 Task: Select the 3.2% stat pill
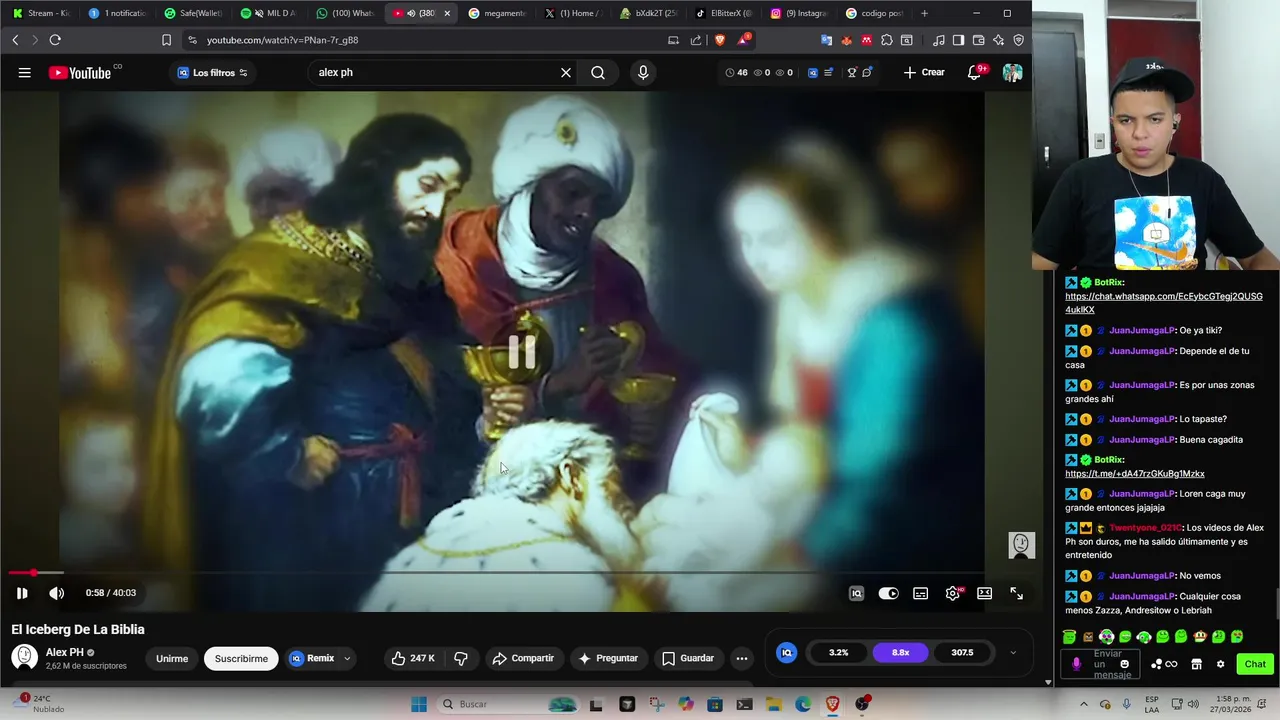838,652
